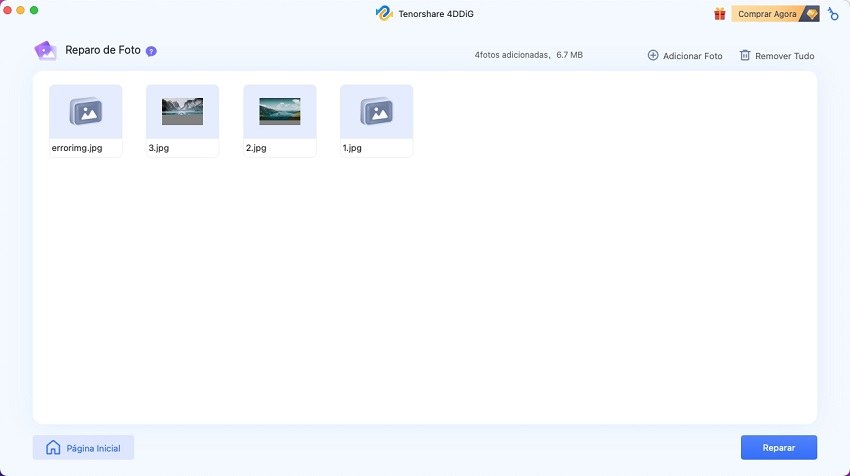Click the errorimg.jpg file name

point(77,147)
